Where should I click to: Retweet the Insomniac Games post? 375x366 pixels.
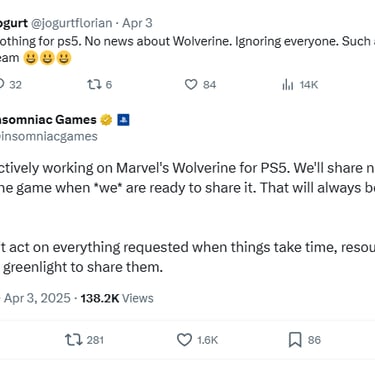(74, 340)
